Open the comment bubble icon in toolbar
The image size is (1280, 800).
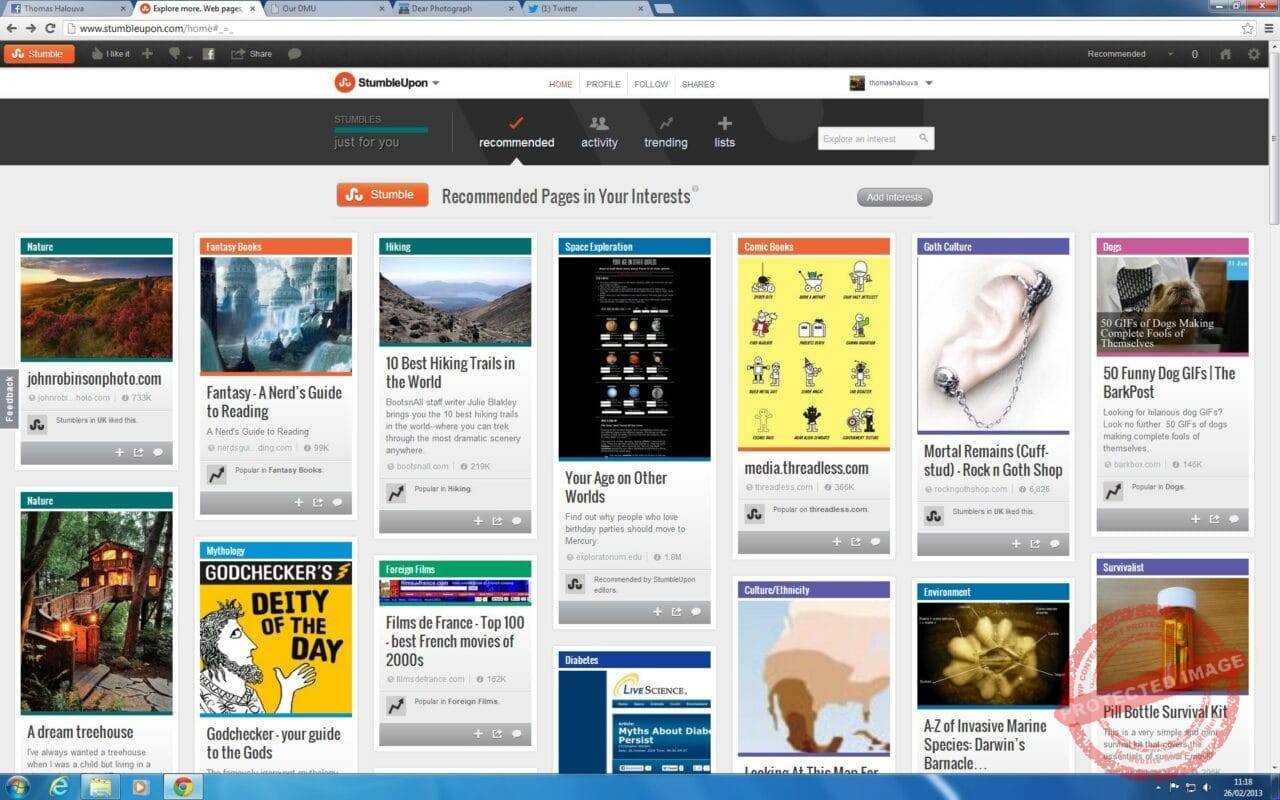pos(294,54)
